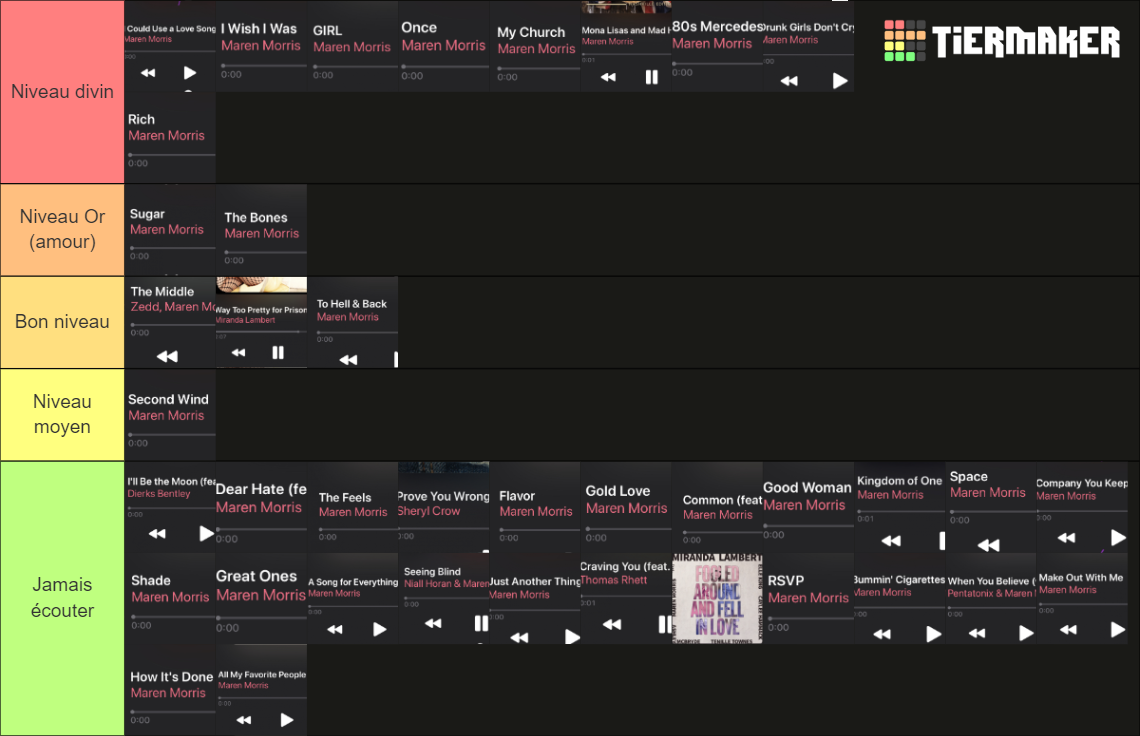Play Could Use a Love Song tile
This screenshot has width=1140, height=736.
coord(190,73)
